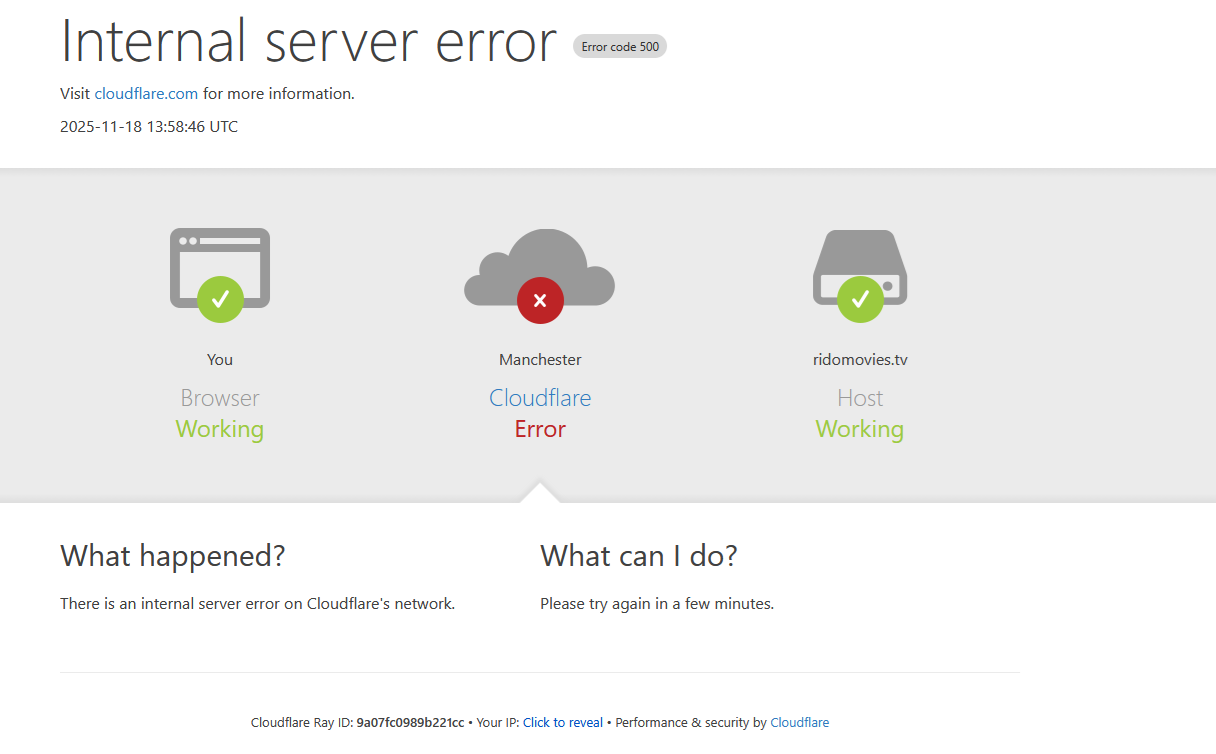This screenshot has width=1216, height=754.
Task: Click text about internal server error on Cloudflare's network
Action: click(258, 604)
